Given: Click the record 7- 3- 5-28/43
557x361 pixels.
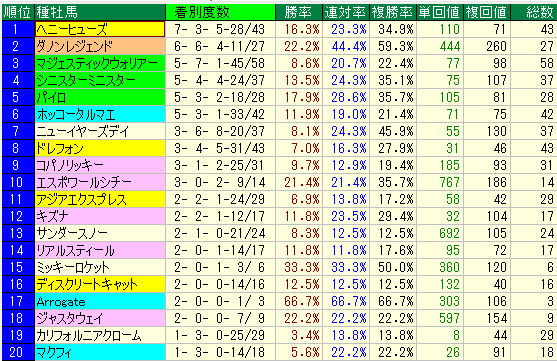Looking at the screenshot, I should pos(220,29).
